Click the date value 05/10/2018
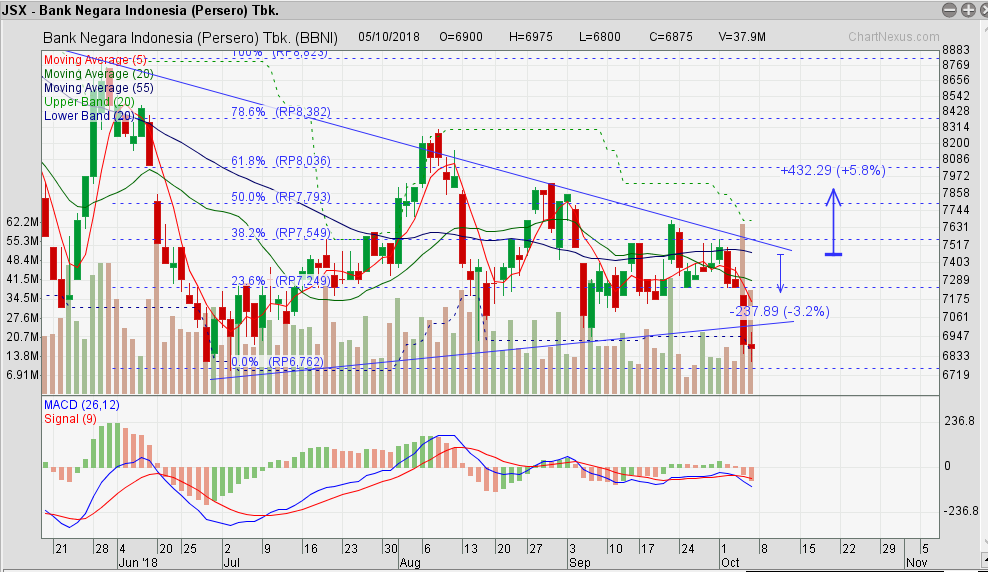This screenshot has height=572, width=988. click(389, 37)
